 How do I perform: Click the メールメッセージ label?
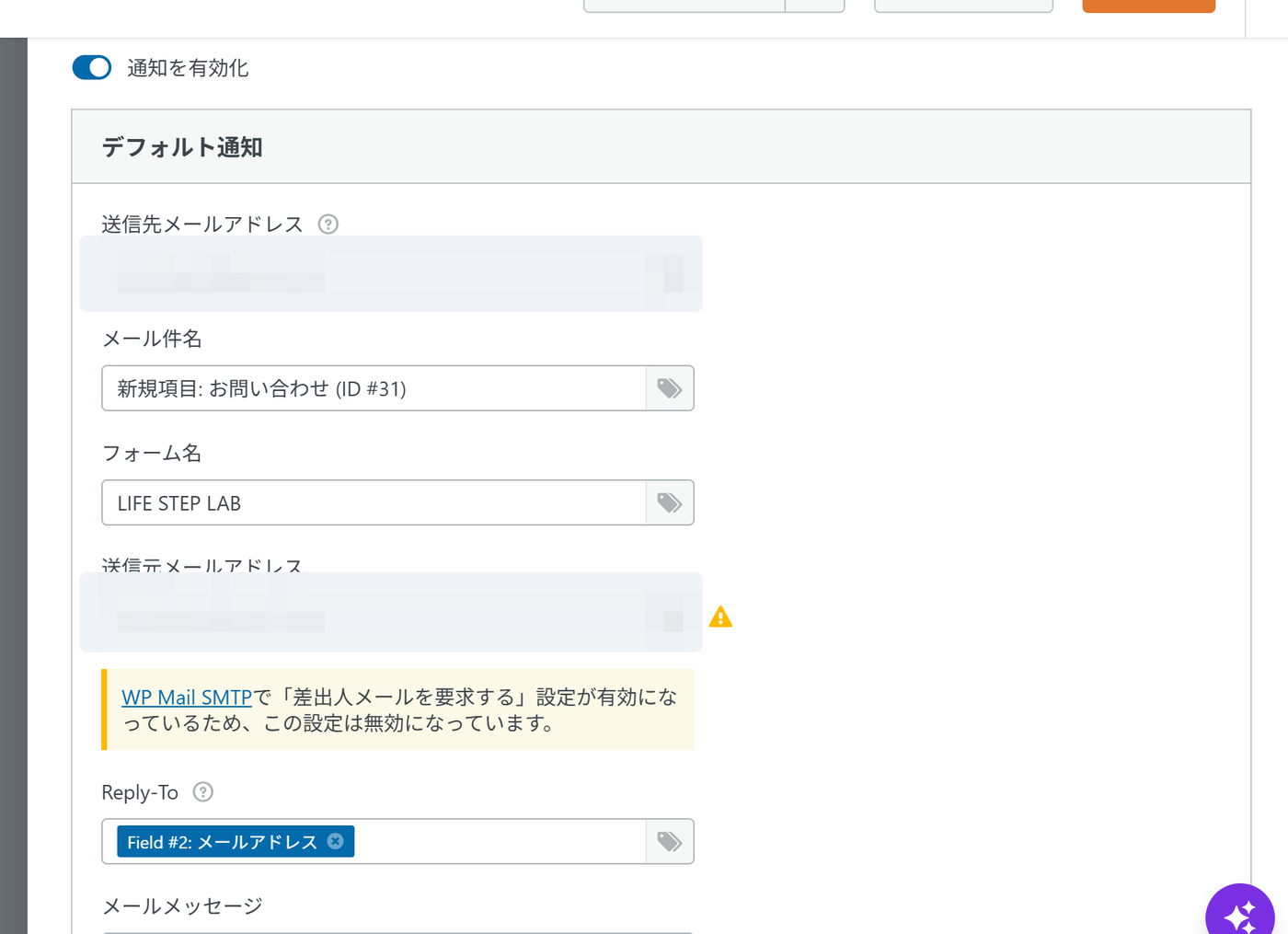pyautogui.click(x=182, y=905)
